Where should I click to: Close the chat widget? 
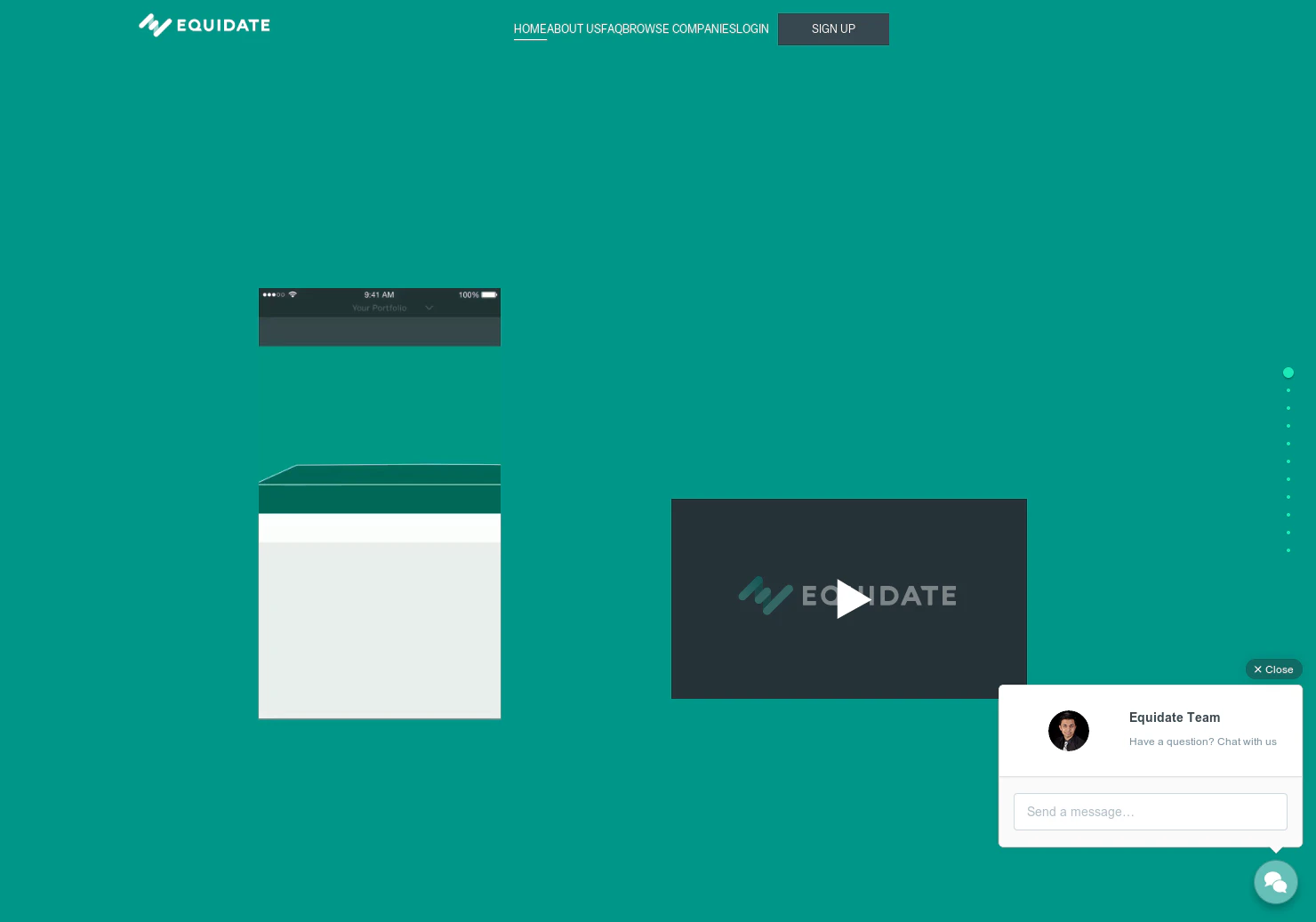(x=1273, y=669)
